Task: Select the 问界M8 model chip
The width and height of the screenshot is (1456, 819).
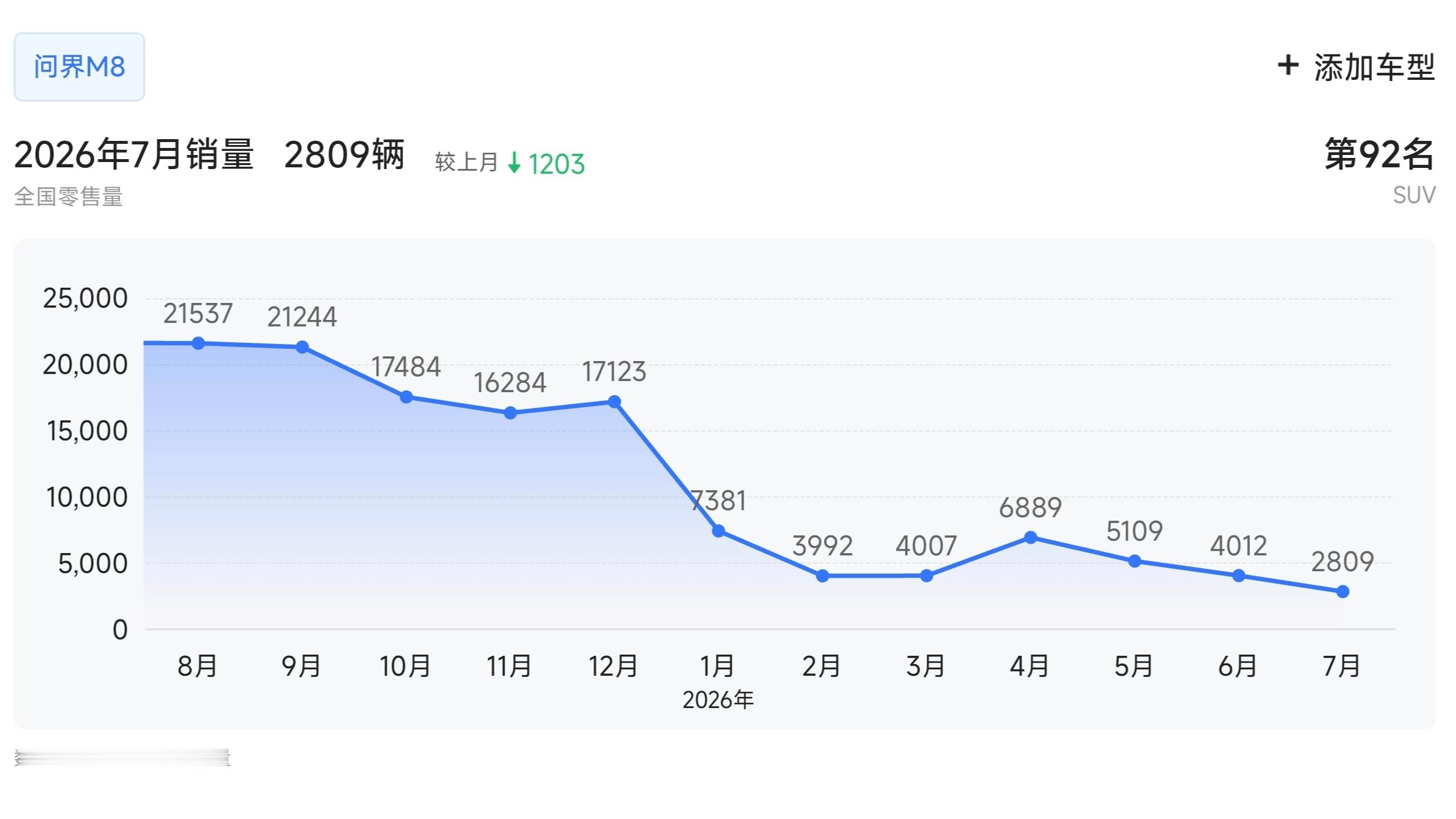Action: pyautogui.click(x=79, y=67)
